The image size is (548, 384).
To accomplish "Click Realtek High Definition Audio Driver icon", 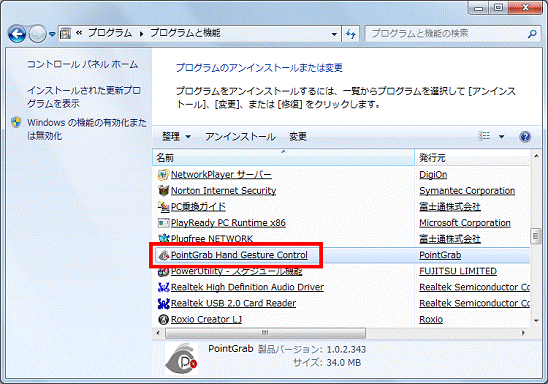I will click(163, 287).
